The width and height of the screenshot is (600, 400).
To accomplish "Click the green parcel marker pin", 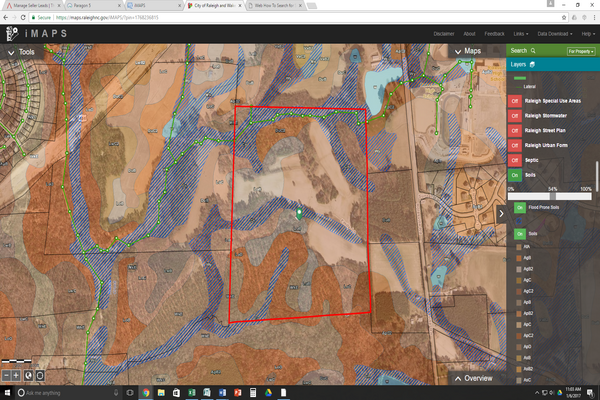I will [299, 212].
